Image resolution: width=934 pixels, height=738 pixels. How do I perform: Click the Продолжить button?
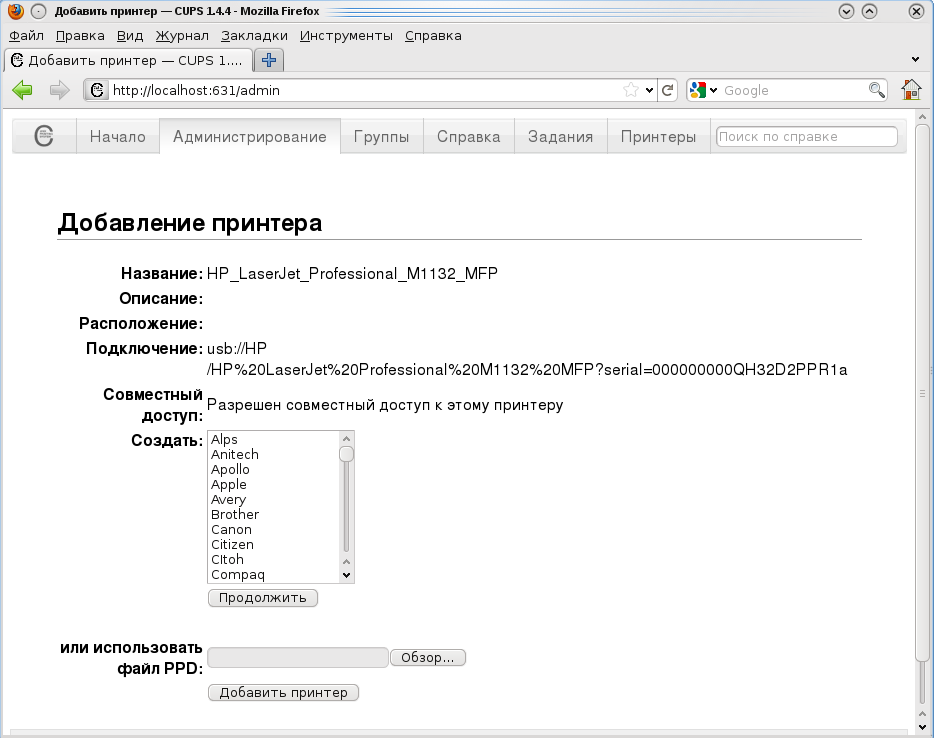click(x=263, y=597)
